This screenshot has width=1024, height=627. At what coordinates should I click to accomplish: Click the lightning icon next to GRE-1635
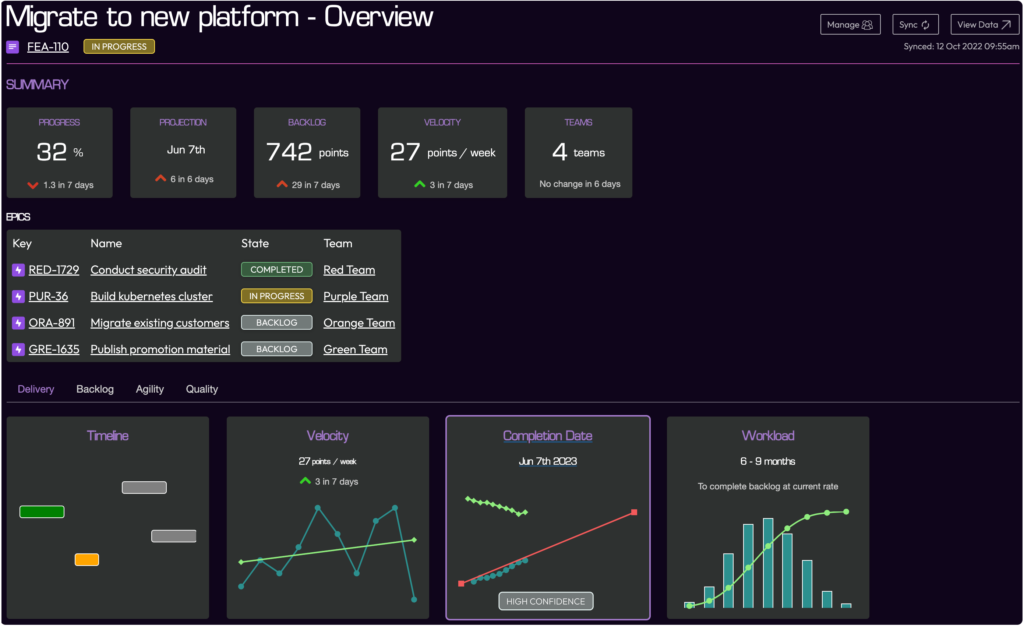[x=18, y=350]
